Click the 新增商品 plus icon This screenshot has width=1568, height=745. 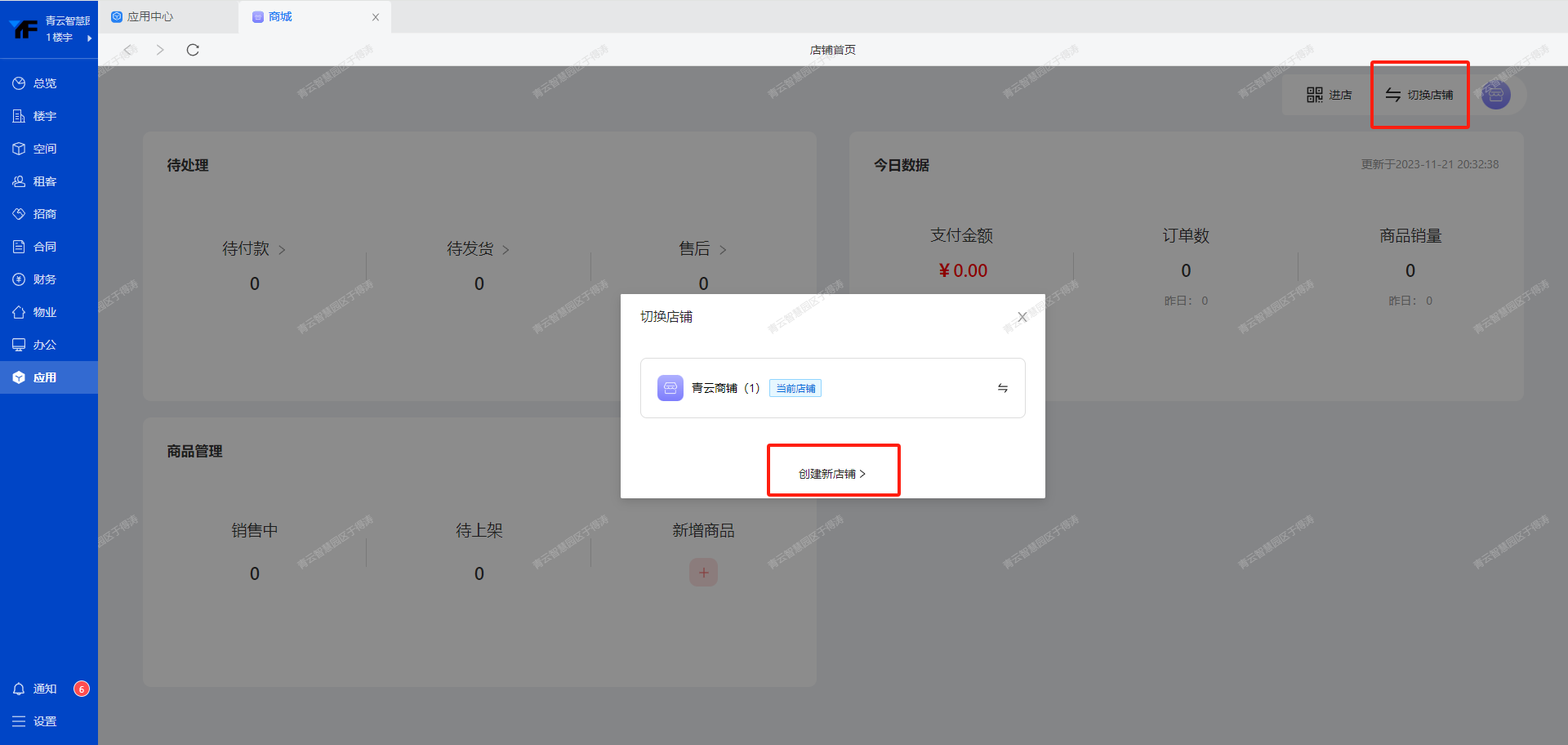pyautogui.click(x=703, y=573)
